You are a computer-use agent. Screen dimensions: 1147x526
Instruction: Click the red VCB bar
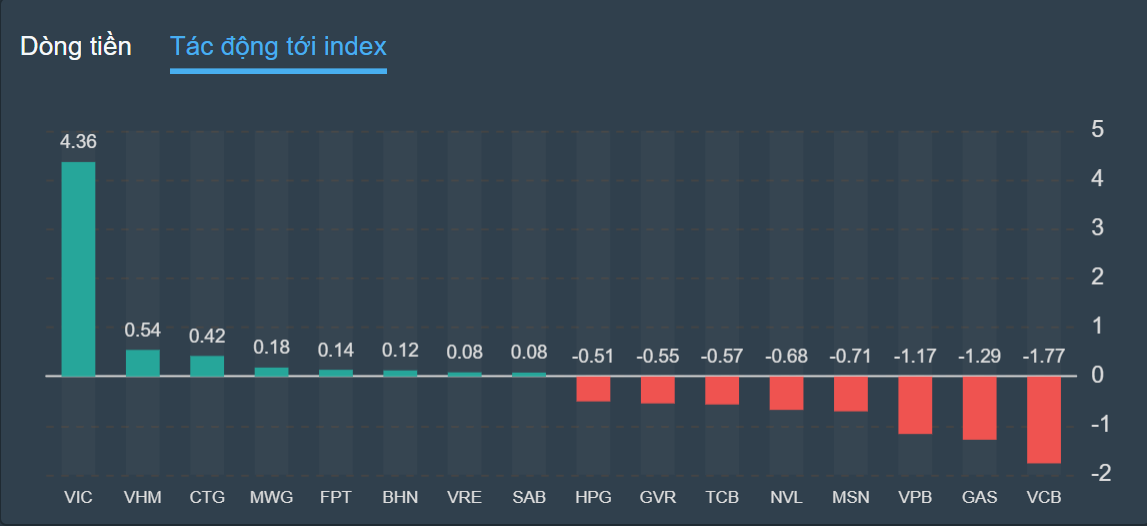[x=1044, y=419]
